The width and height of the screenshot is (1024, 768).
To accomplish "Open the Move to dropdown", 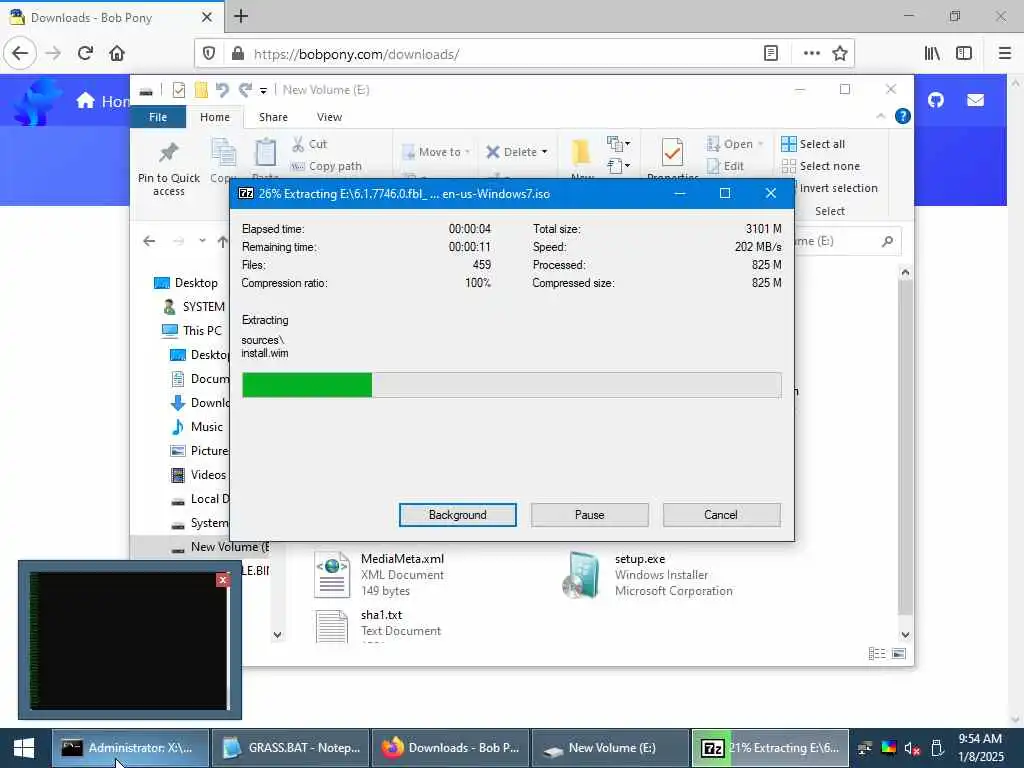I will [436, 152].
